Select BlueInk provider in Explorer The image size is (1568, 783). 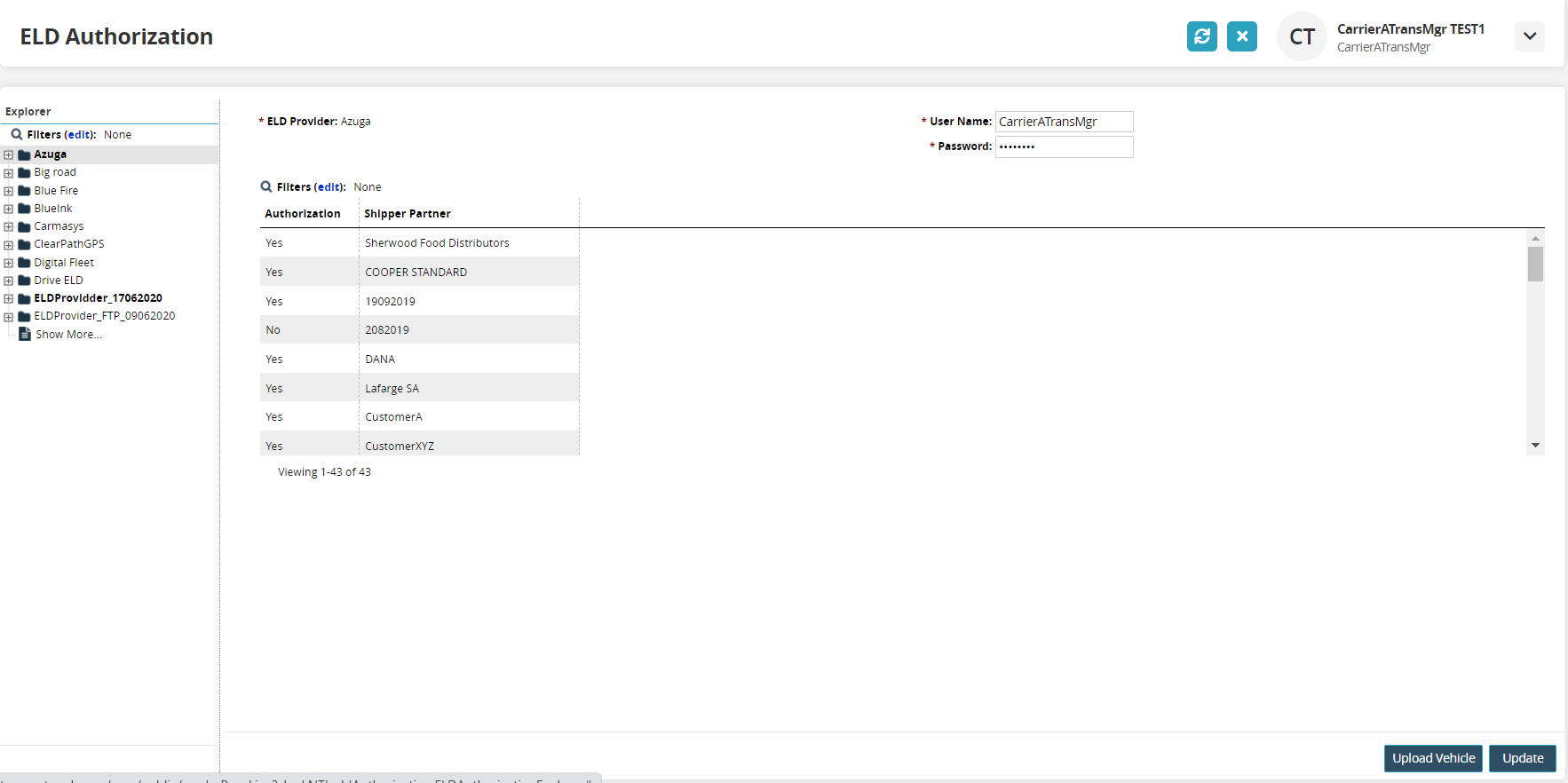click(x=53, y=209)
